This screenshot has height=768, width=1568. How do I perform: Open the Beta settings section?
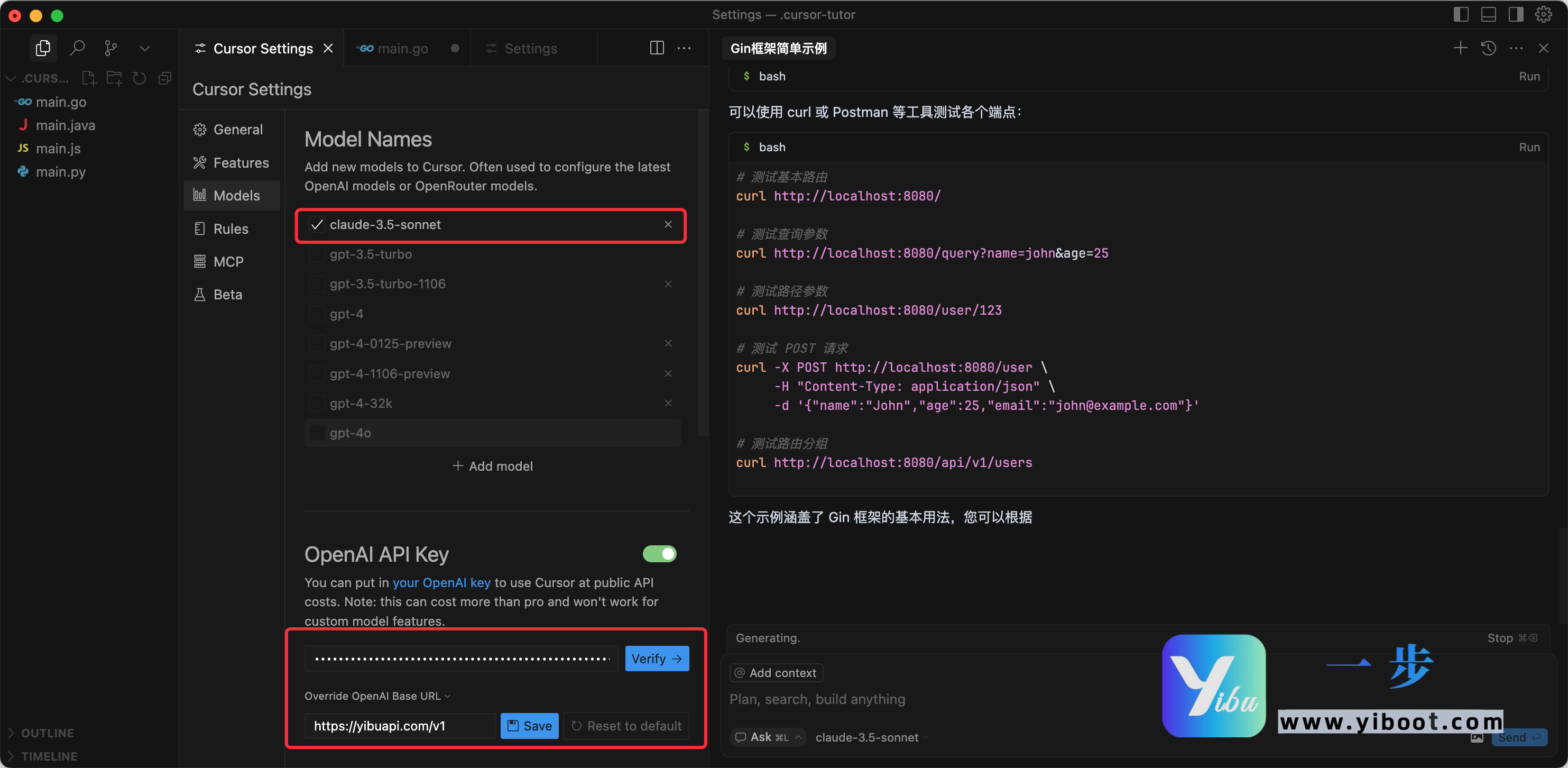(227, 294)
